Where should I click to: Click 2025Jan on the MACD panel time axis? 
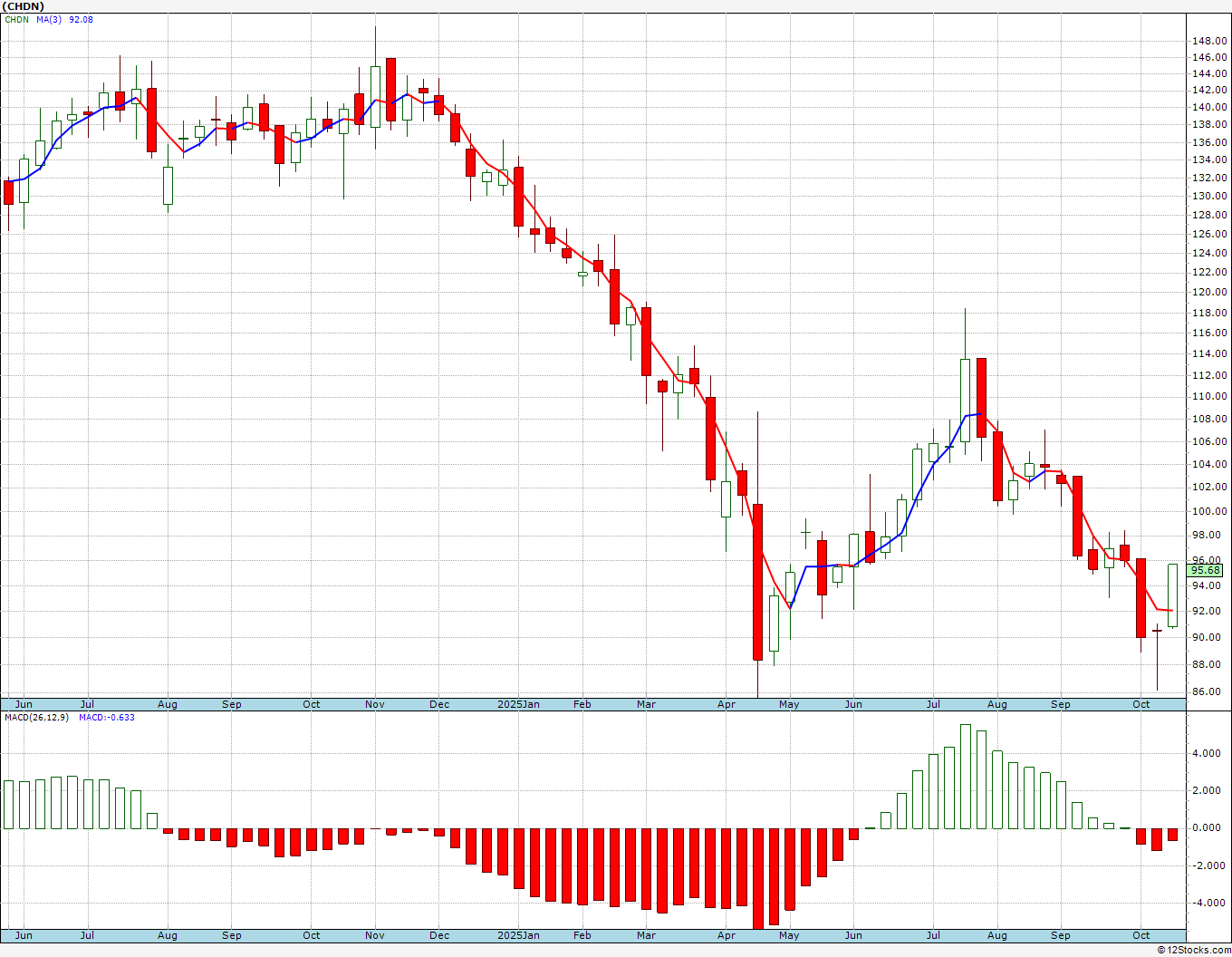519,935
